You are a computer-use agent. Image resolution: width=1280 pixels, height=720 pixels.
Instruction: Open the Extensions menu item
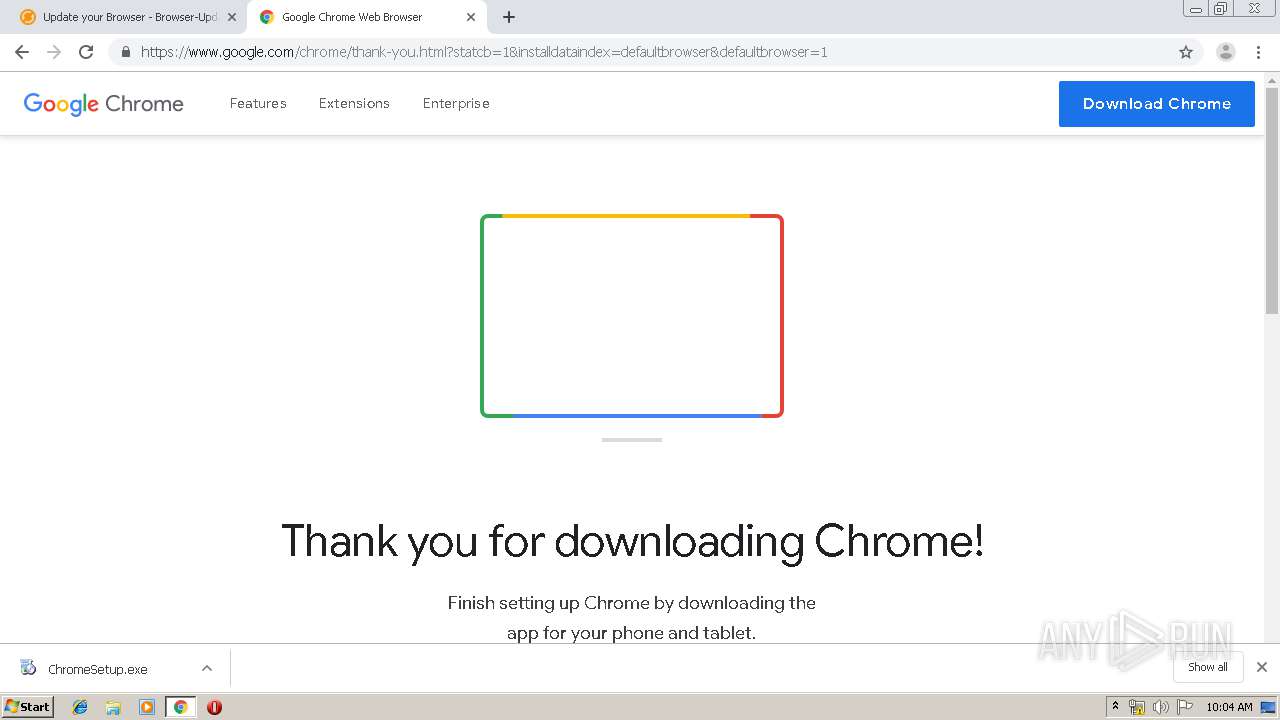[x=354, y=103]
